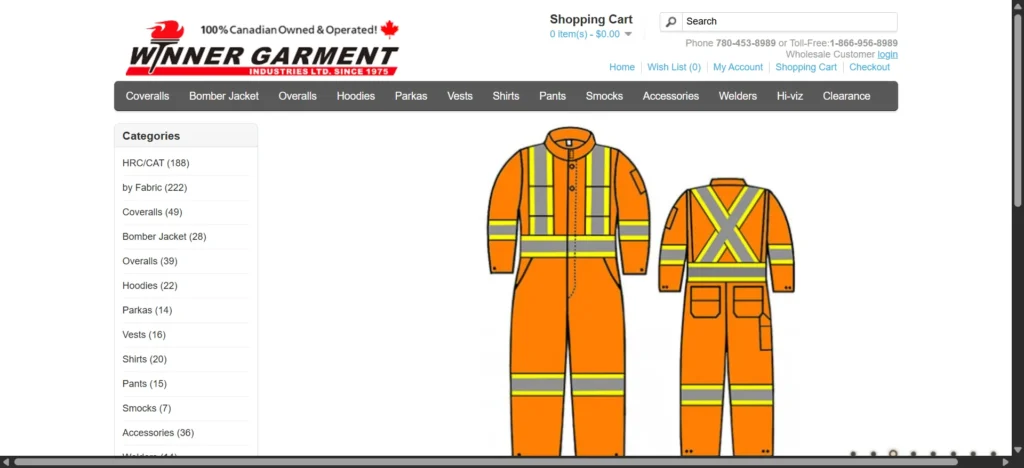Click the Winner Garment logo
Viewport: 1024px width, 468px height.
pos(262,48)
